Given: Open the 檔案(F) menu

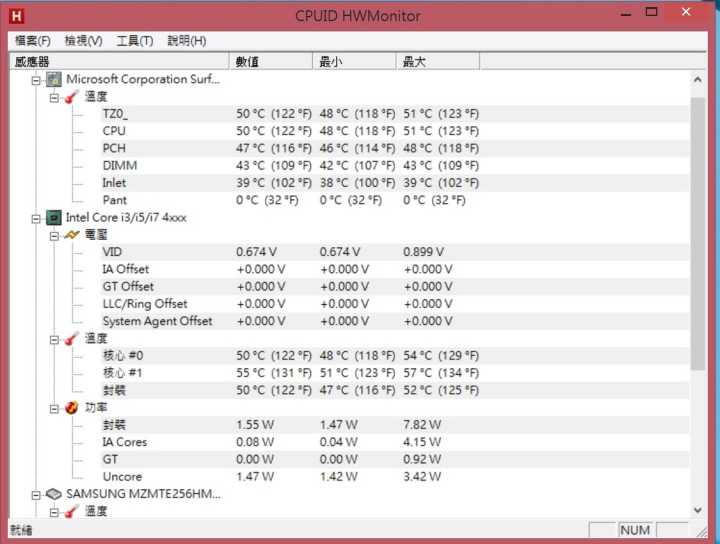Looking at the screenshot, I should click(33, 41).
